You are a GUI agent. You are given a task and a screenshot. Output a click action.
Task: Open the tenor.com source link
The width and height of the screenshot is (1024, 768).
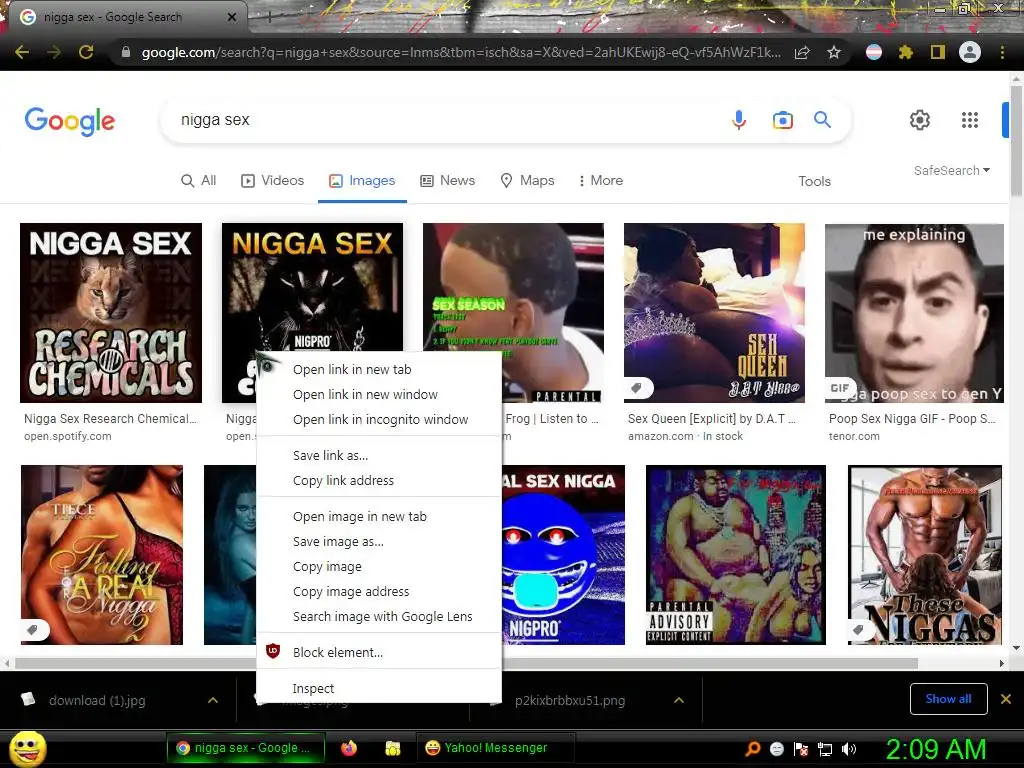pos(854,436)
